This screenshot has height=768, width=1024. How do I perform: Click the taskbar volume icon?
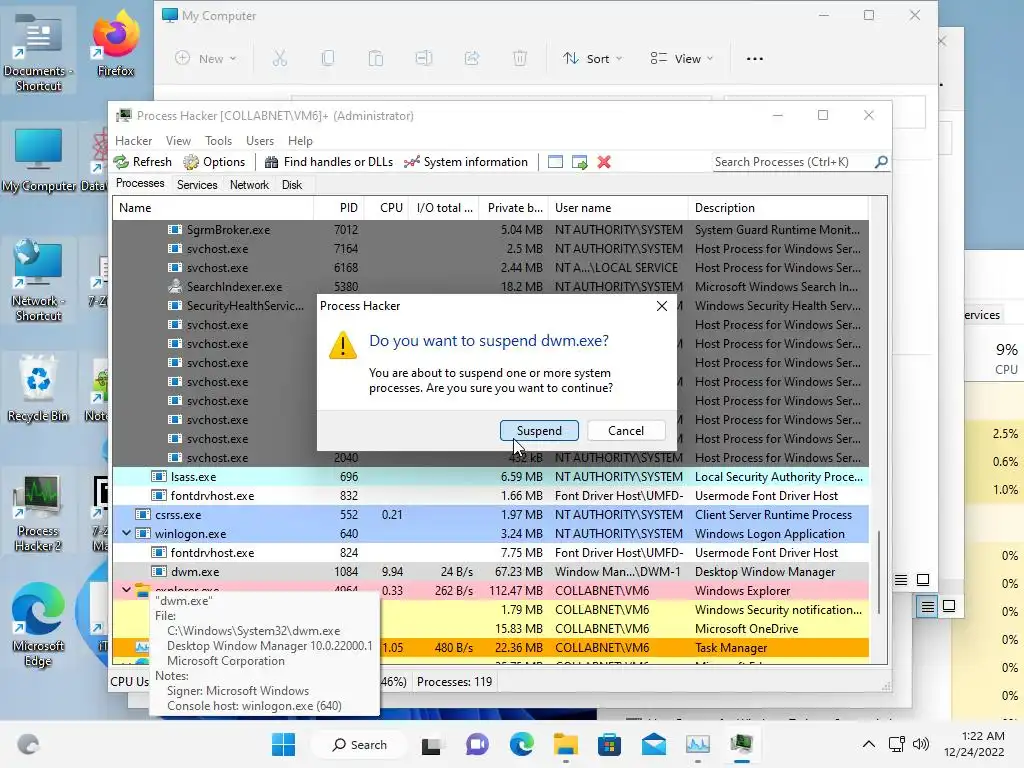921,744
